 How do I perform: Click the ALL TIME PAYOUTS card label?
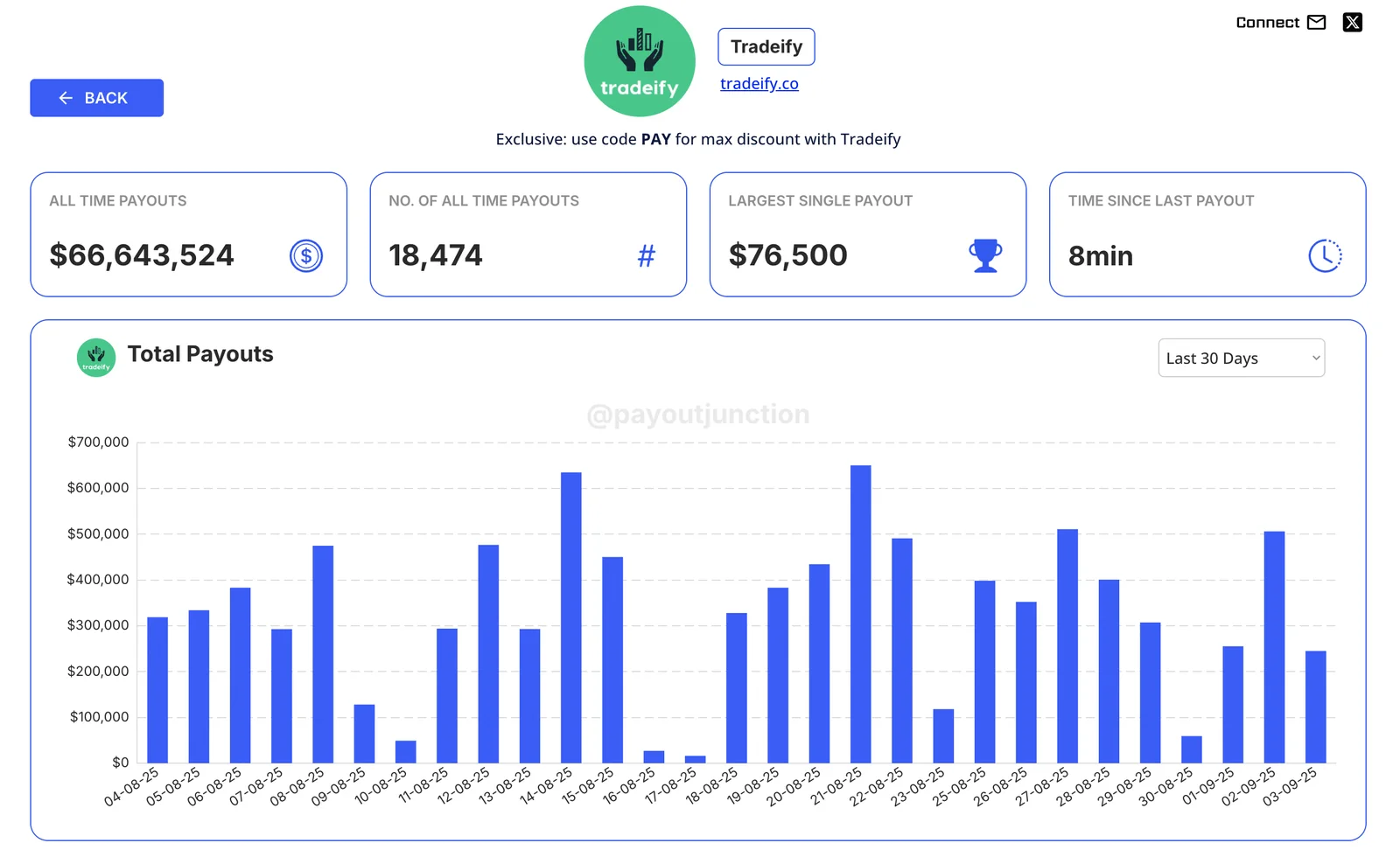pos(118,201)
